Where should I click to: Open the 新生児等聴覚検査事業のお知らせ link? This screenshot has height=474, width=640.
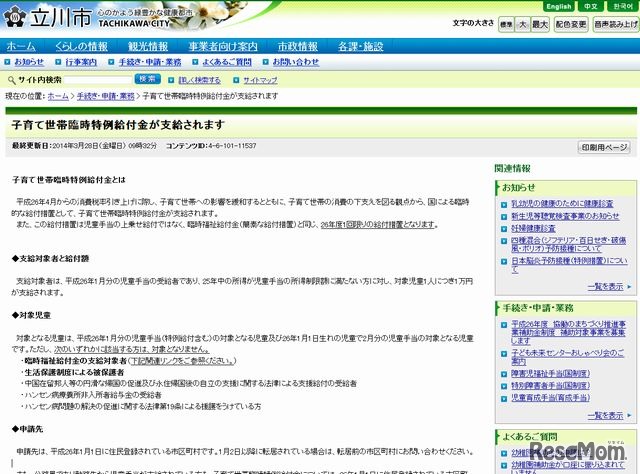(x=565, y=216)
